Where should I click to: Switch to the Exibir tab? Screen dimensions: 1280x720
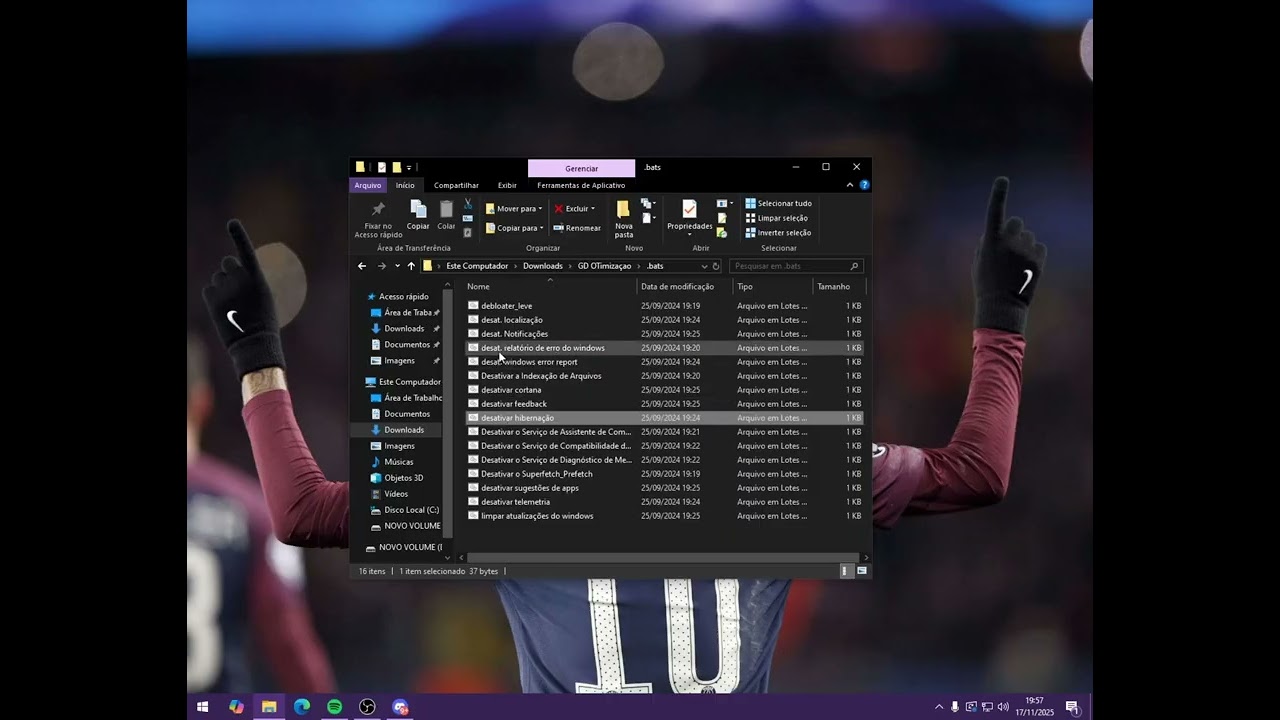(x=507, y=185)
